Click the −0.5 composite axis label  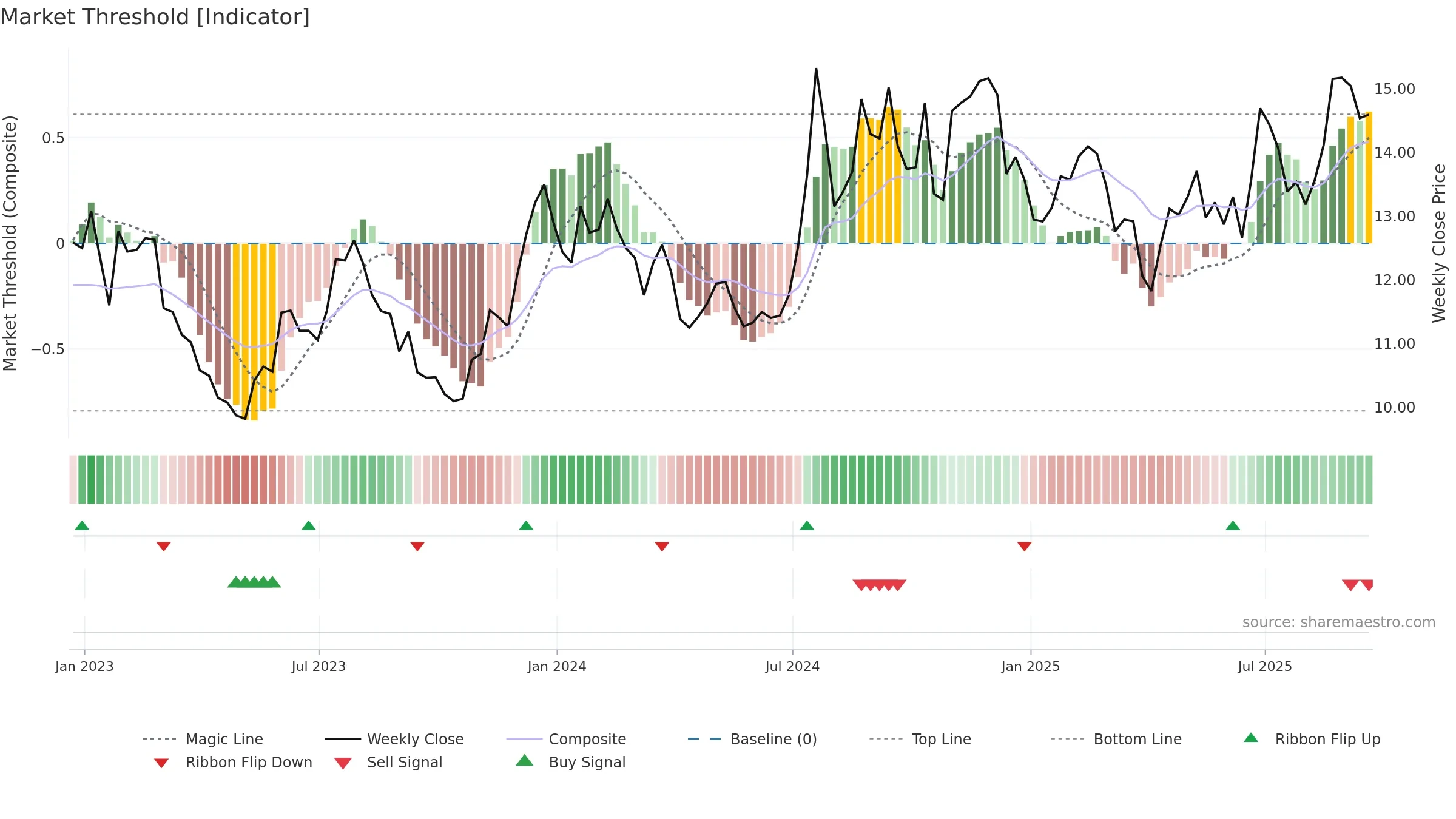click(x=48, y=349)
